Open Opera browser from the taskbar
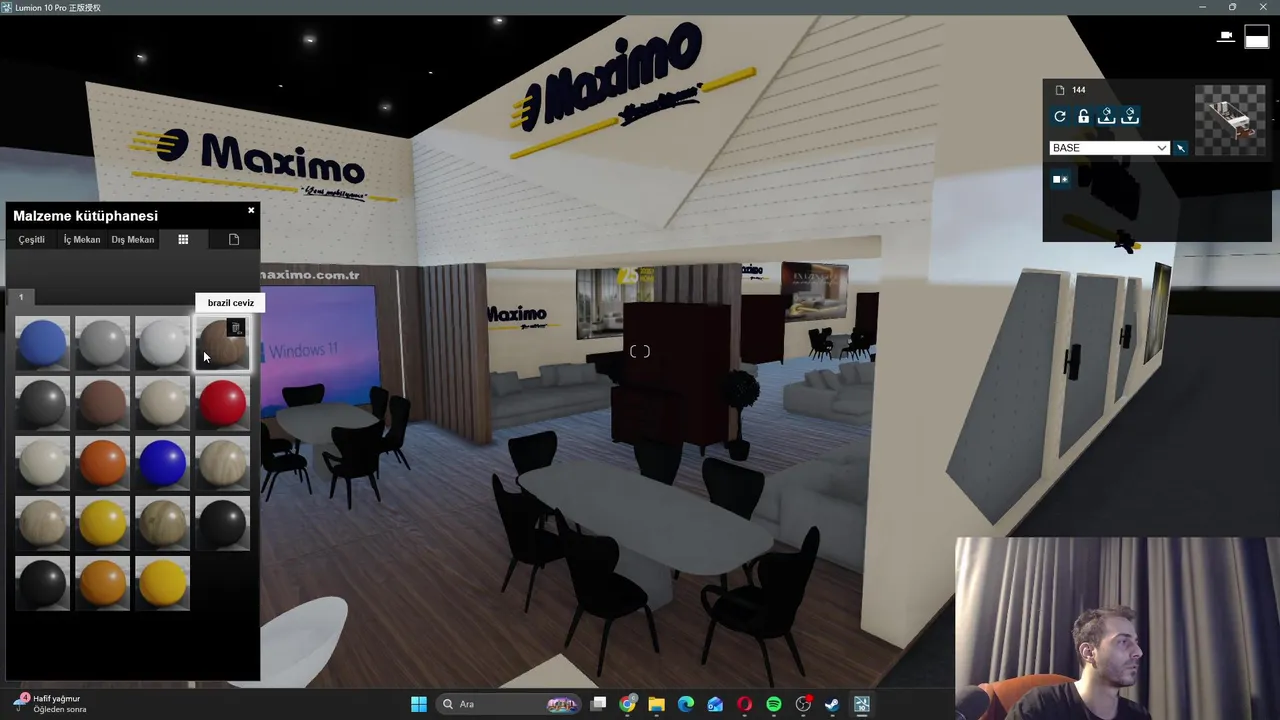 (744, 704)
